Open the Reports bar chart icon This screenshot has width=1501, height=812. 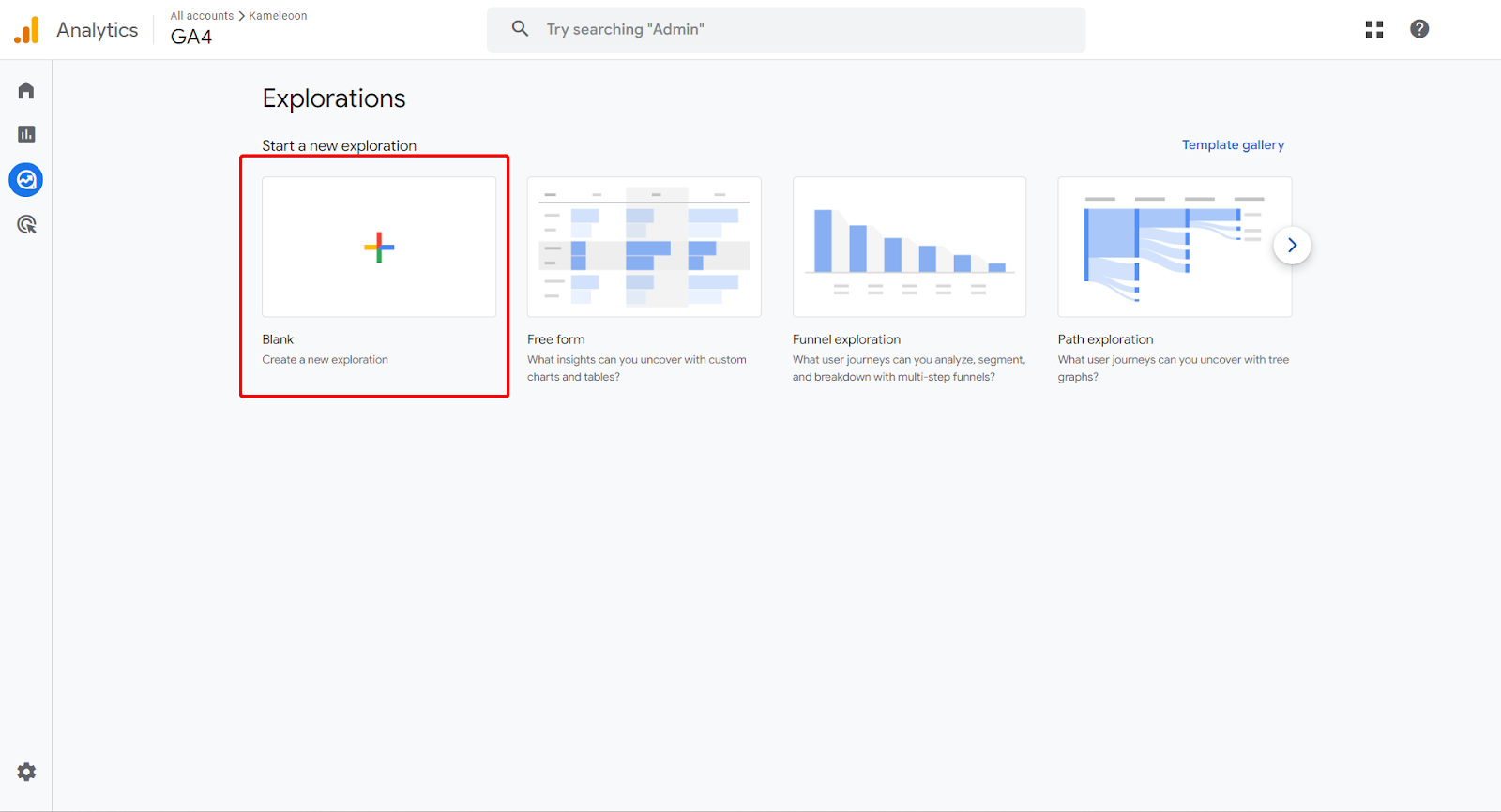pyautogui.click(x=26, y=134)
